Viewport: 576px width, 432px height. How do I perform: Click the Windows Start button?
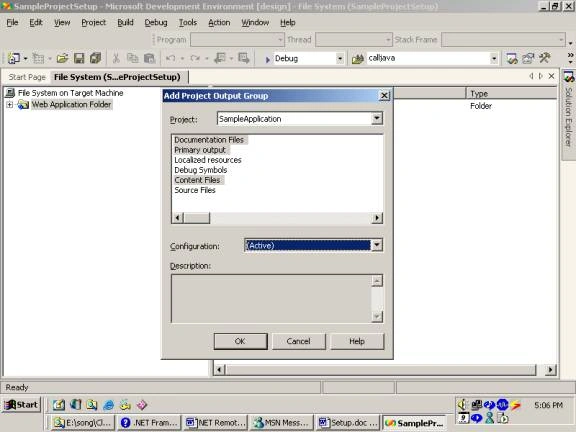click(x=21, y=405)
